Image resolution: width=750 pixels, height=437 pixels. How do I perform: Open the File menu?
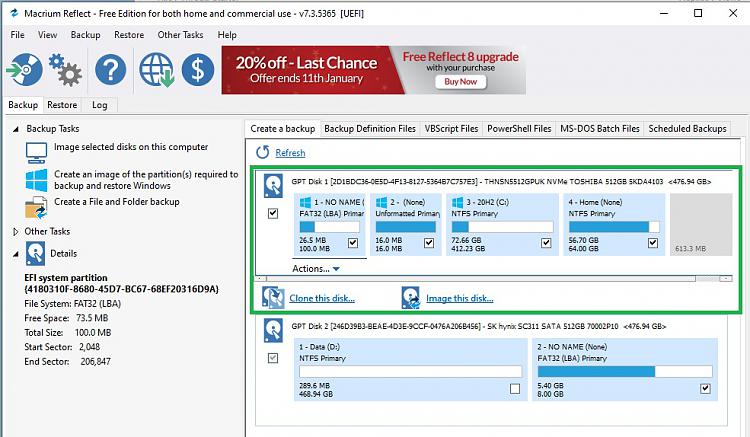click(17, 35)
